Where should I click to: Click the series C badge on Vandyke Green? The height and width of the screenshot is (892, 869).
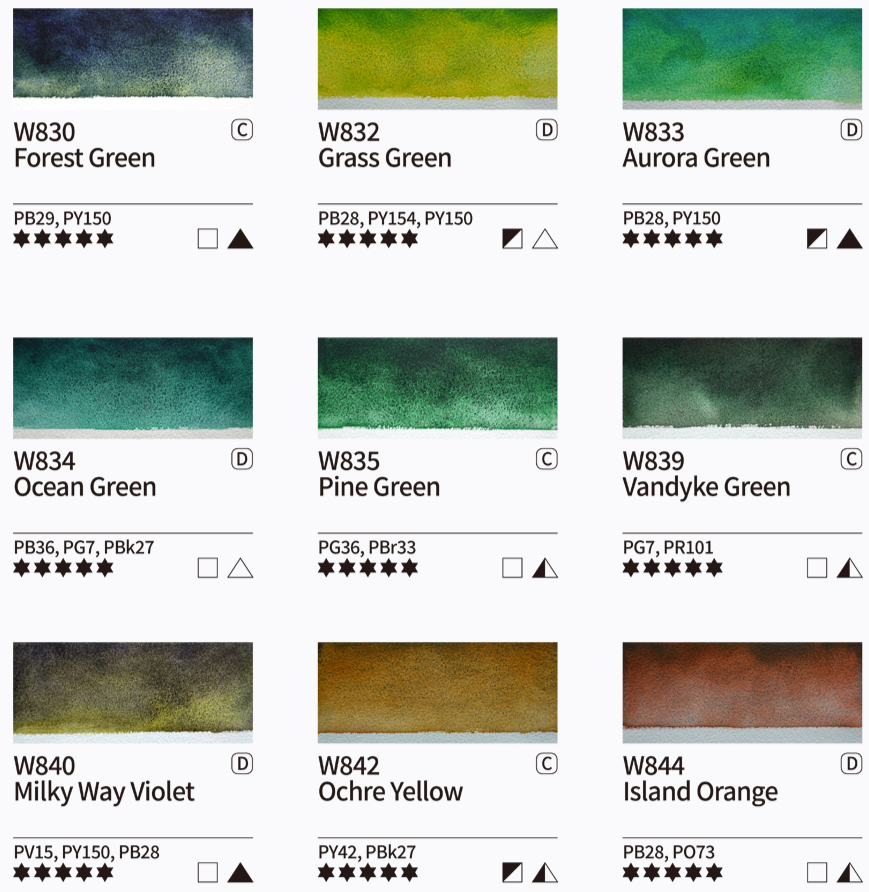[x=851, y=459]
